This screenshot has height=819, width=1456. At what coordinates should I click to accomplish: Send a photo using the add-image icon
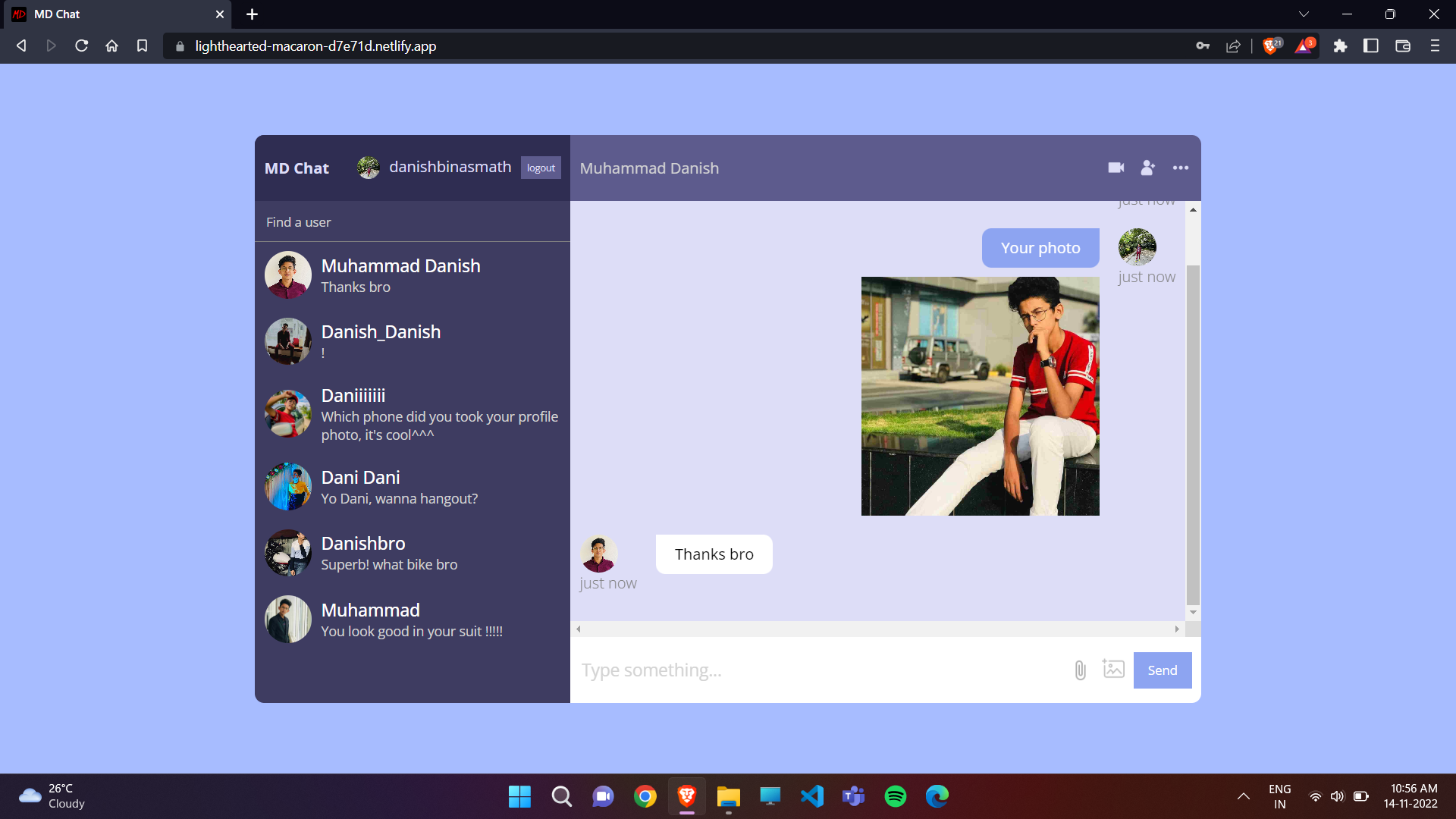click(x=1113, y=670)
